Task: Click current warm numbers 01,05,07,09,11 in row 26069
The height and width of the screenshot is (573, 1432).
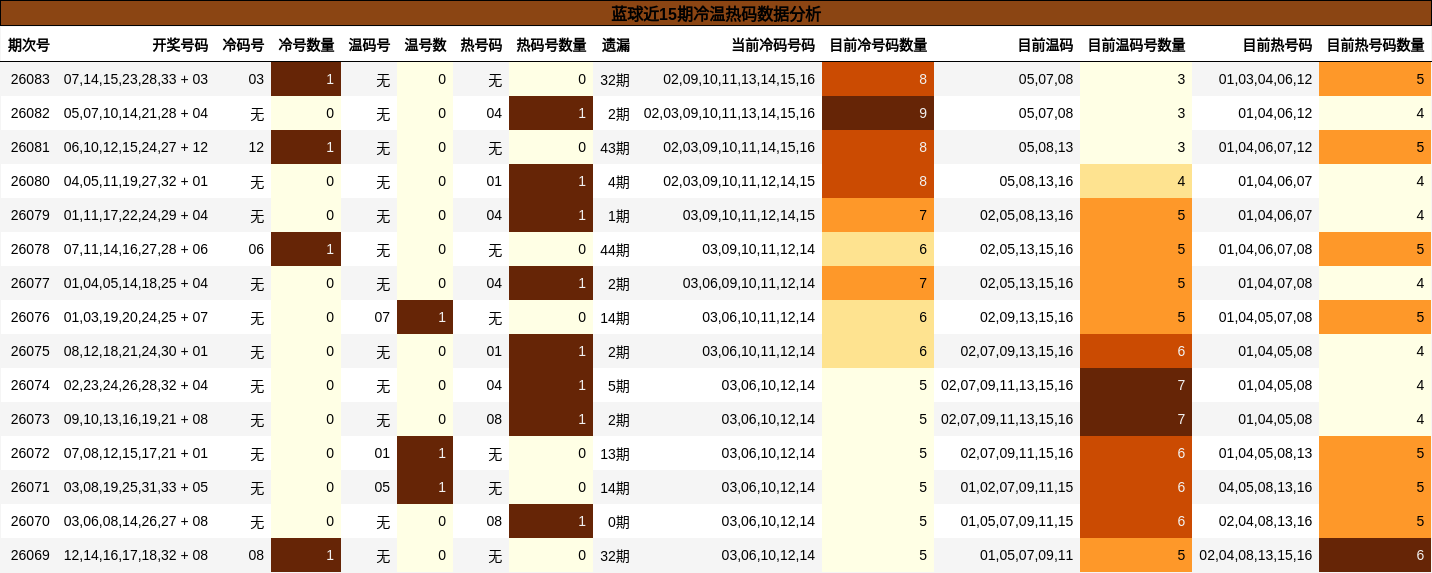Action: (1026, 555)
